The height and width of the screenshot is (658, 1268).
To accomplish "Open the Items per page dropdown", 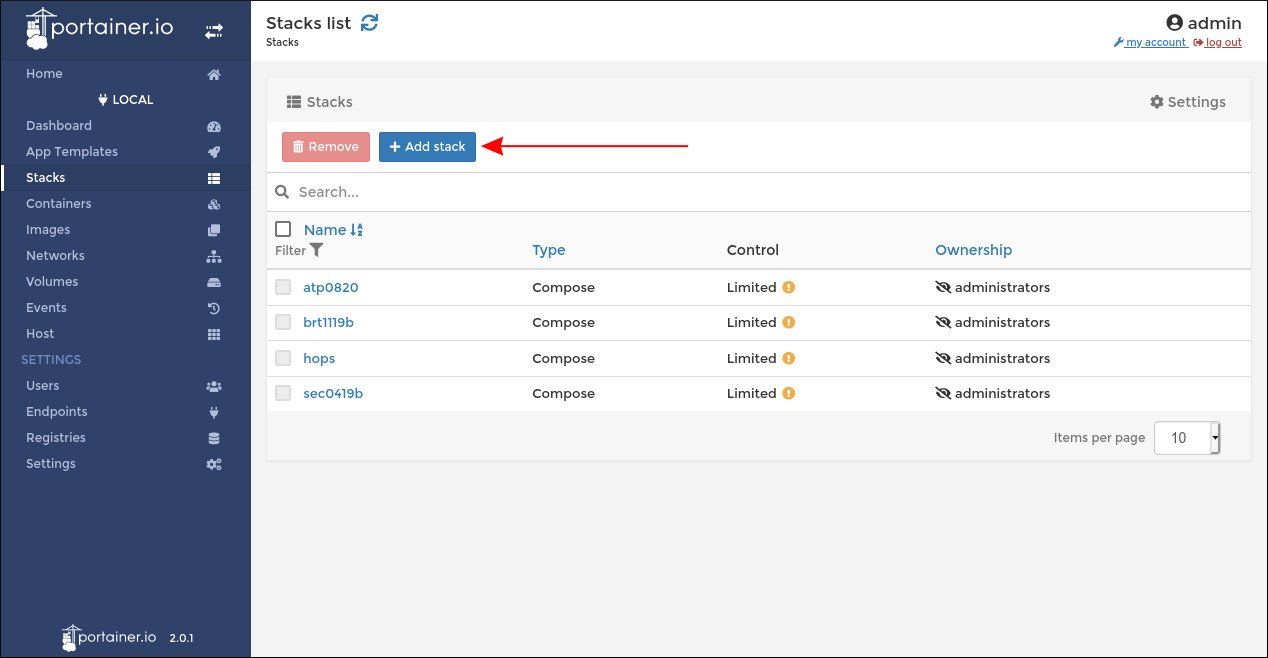I will click(1187, 437).
